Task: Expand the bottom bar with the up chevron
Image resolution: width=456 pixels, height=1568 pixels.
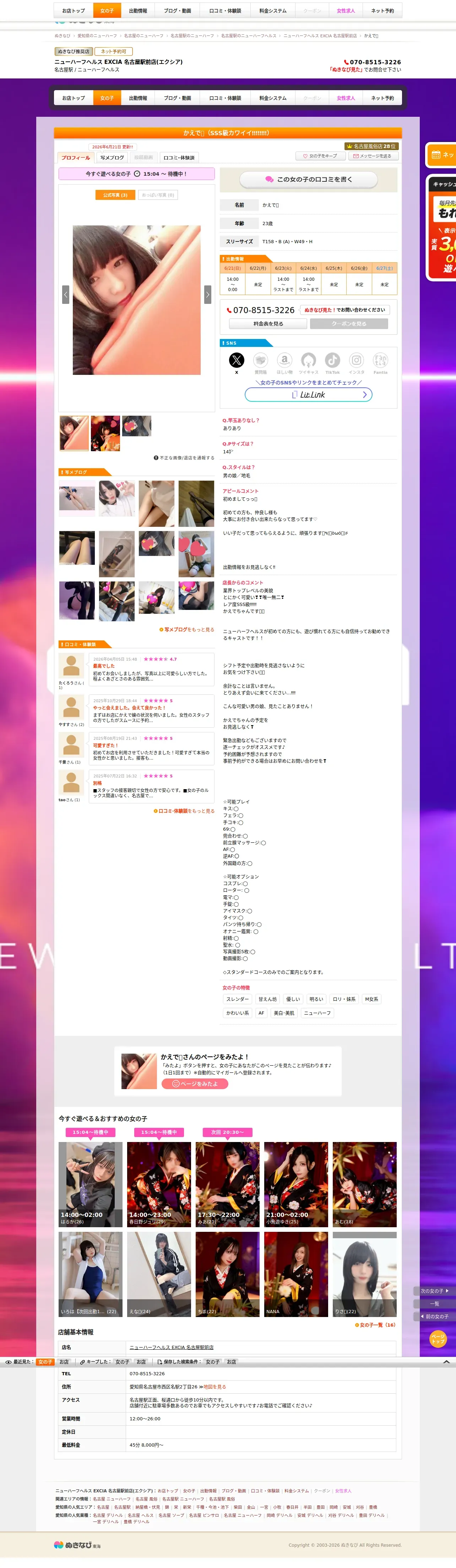Action: (x=446, y=1362)
